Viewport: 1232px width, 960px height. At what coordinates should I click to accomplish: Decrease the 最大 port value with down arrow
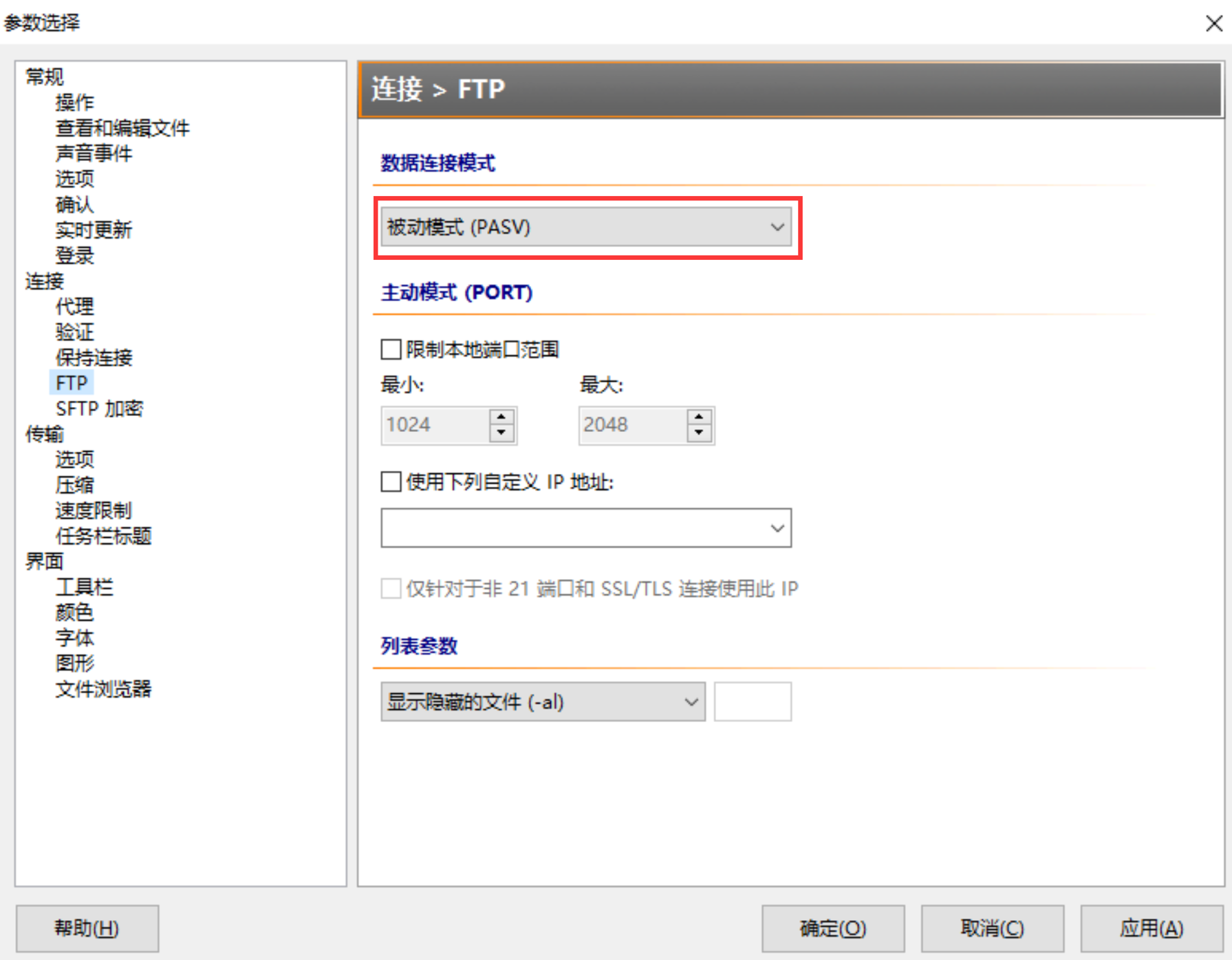coord(699,433)
